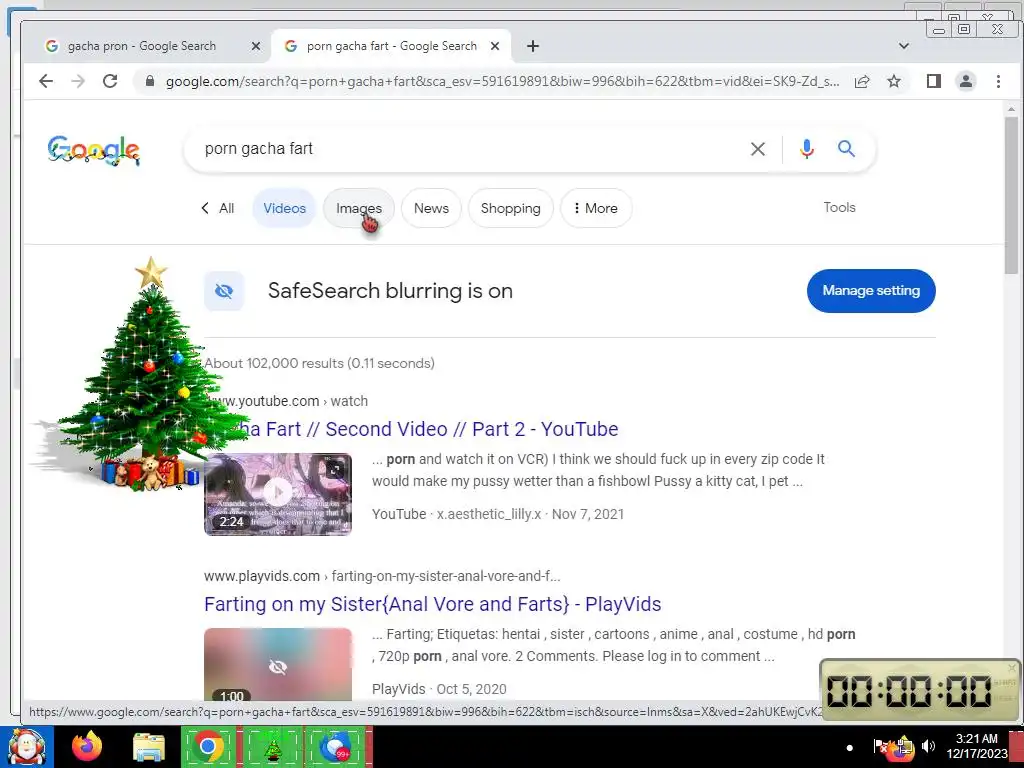Launch Firefox from the taskbar
The width and height of the screenshot is (1024, 768).
(x=87, y=747)
